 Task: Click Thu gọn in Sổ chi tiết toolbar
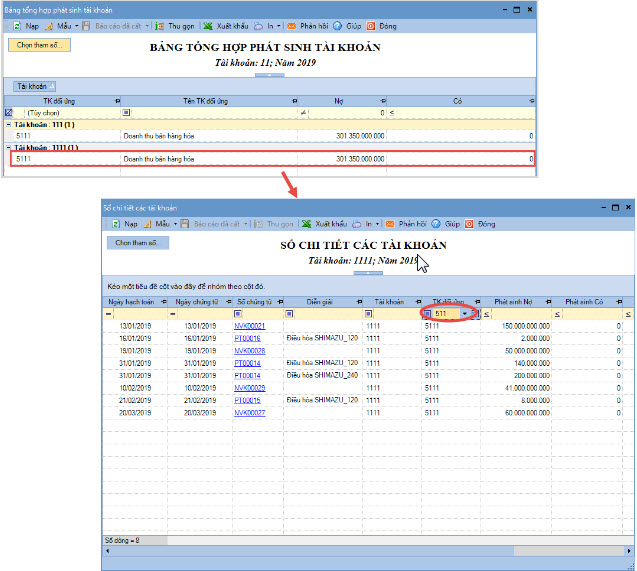click(274, 224)
